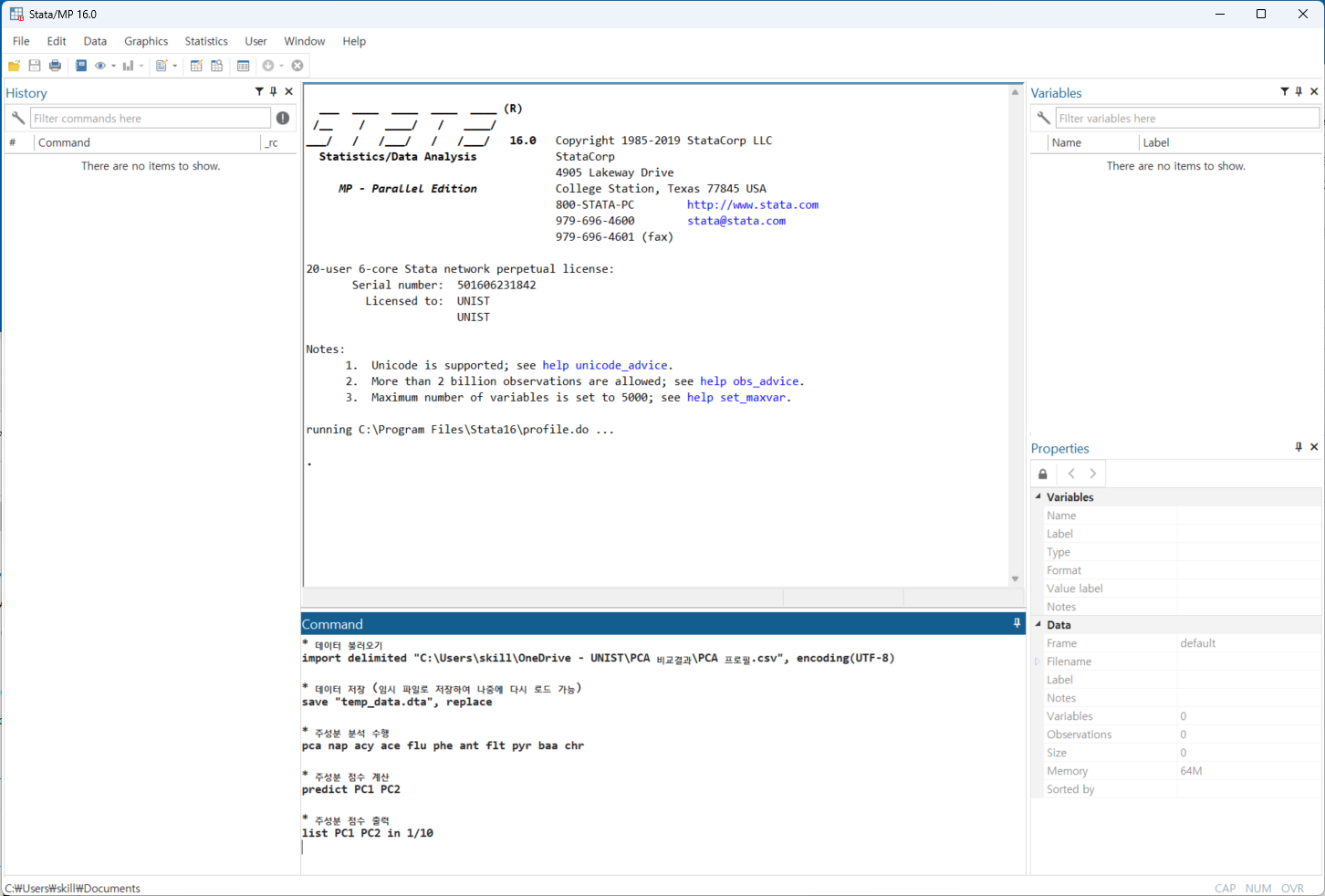Follow the http://www.stata.com link
This screenshot has width=1325, height=896.
(753, 204)
